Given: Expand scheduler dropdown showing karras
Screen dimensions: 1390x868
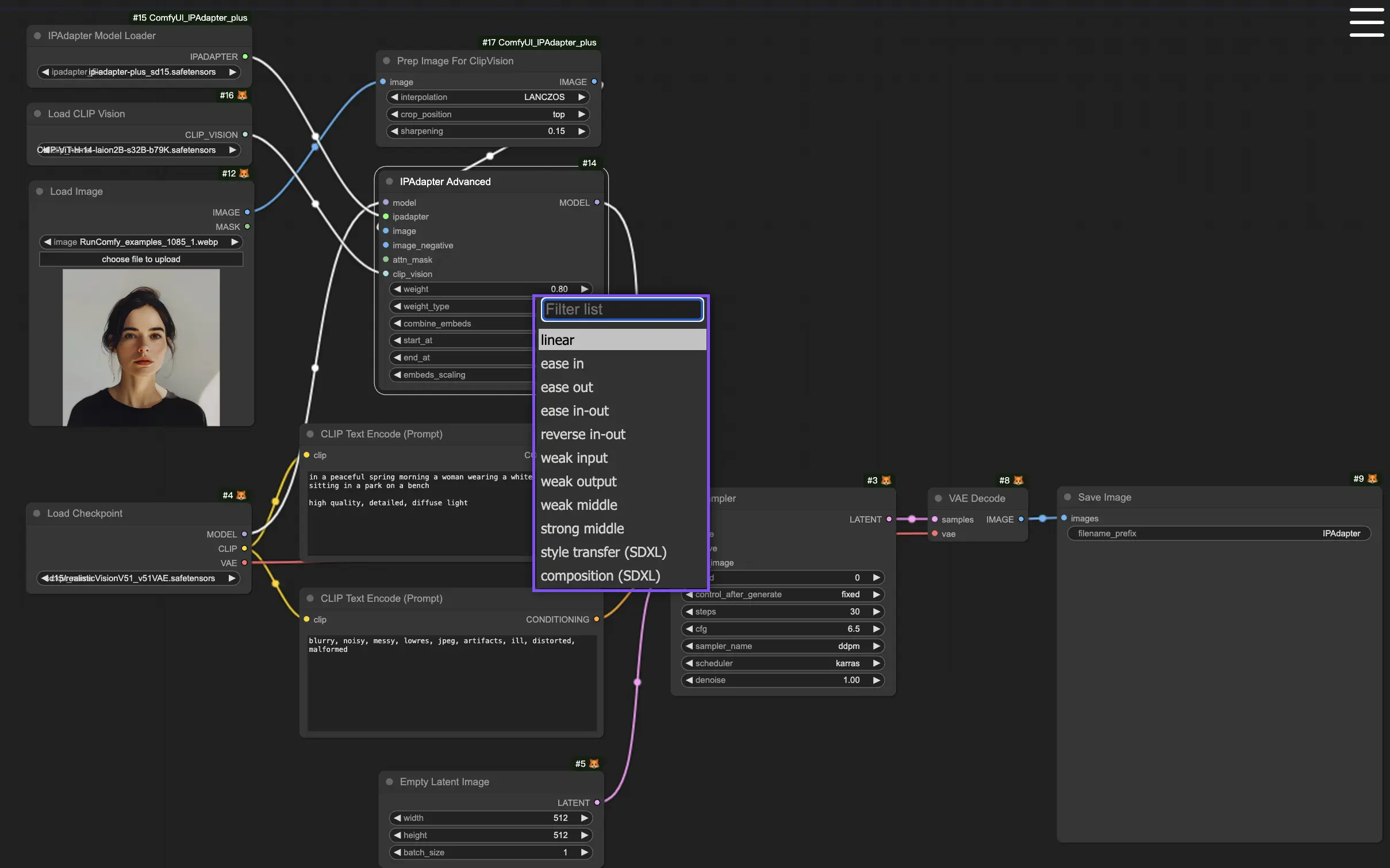Looking at the screenshot, I should pyautogui.click(x=783, y=663).
